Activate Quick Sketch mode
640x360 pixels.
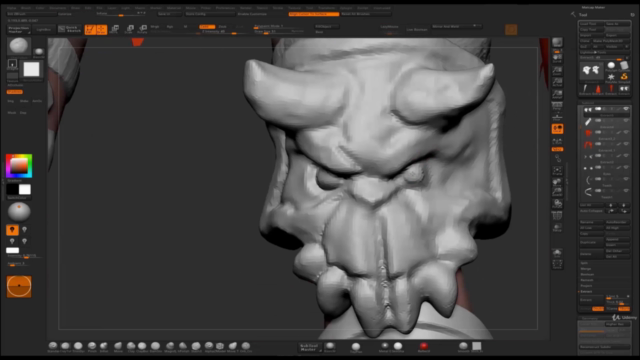pyautogui.click(x=69, y=29)
